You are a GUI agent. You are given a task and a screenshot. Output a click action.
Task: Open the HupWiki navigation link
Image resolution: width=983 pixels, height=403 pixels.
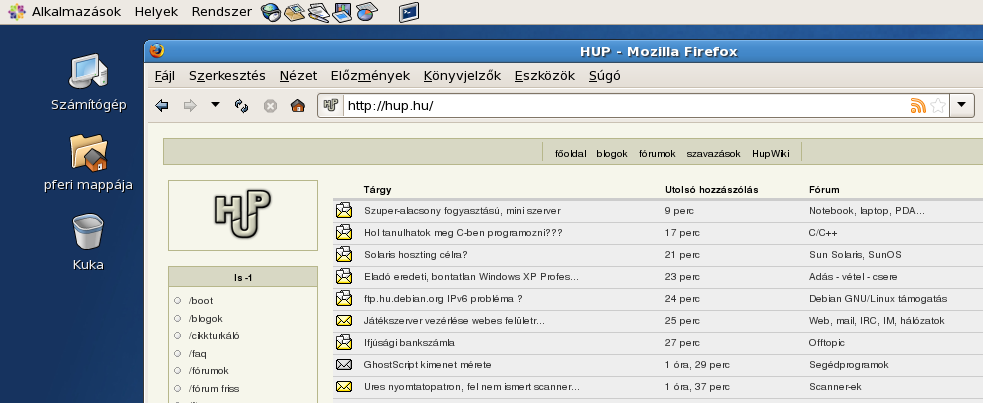(770, 153)
